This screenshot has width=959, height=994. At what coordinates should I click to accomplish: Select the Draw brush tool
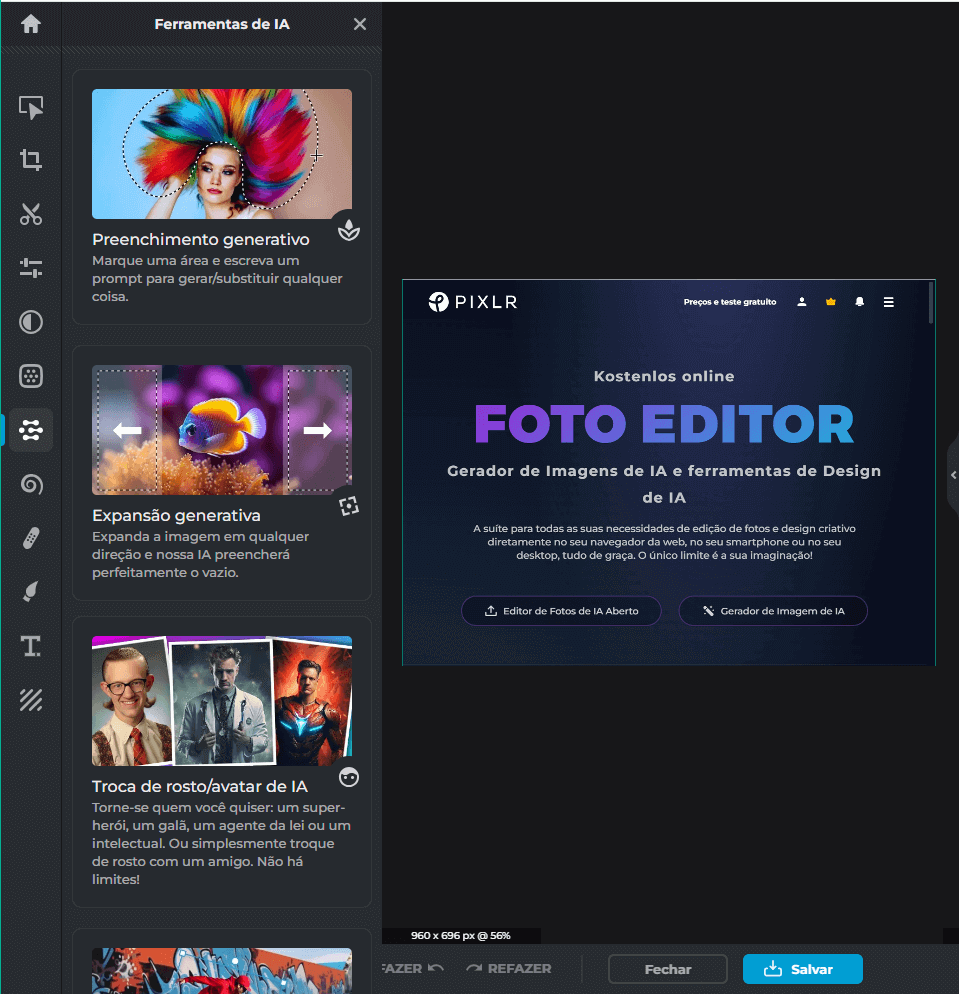coord(30,591)
